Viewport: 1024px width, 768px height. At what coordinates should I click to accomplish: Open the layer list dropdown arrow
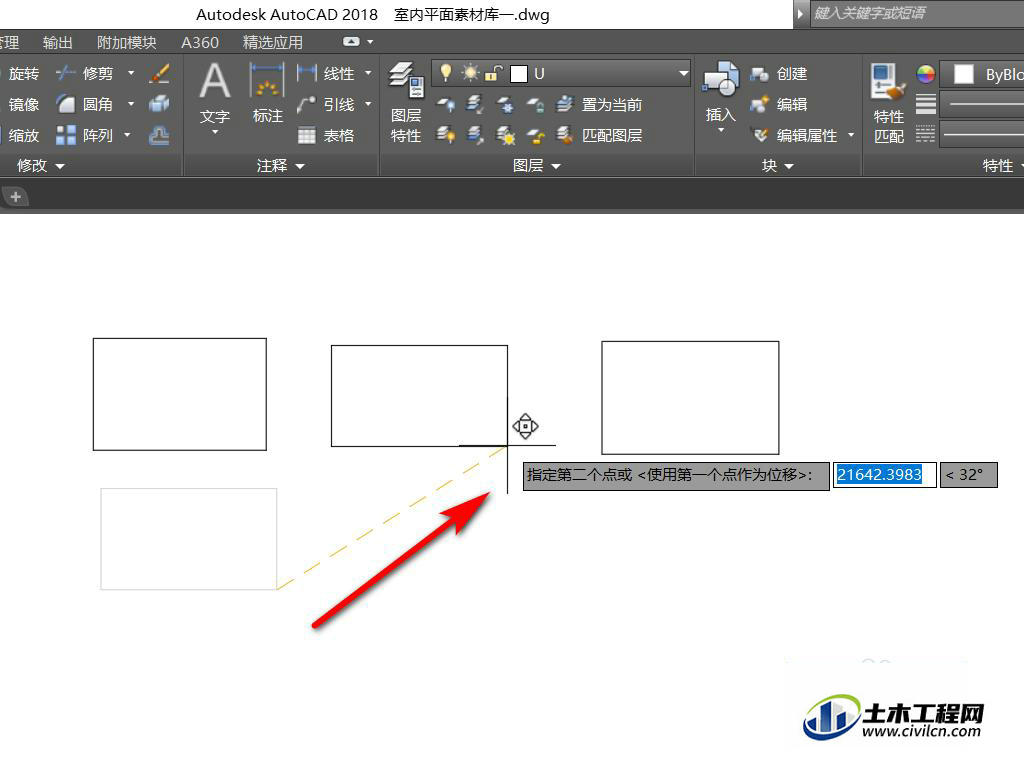click(683, 73)
